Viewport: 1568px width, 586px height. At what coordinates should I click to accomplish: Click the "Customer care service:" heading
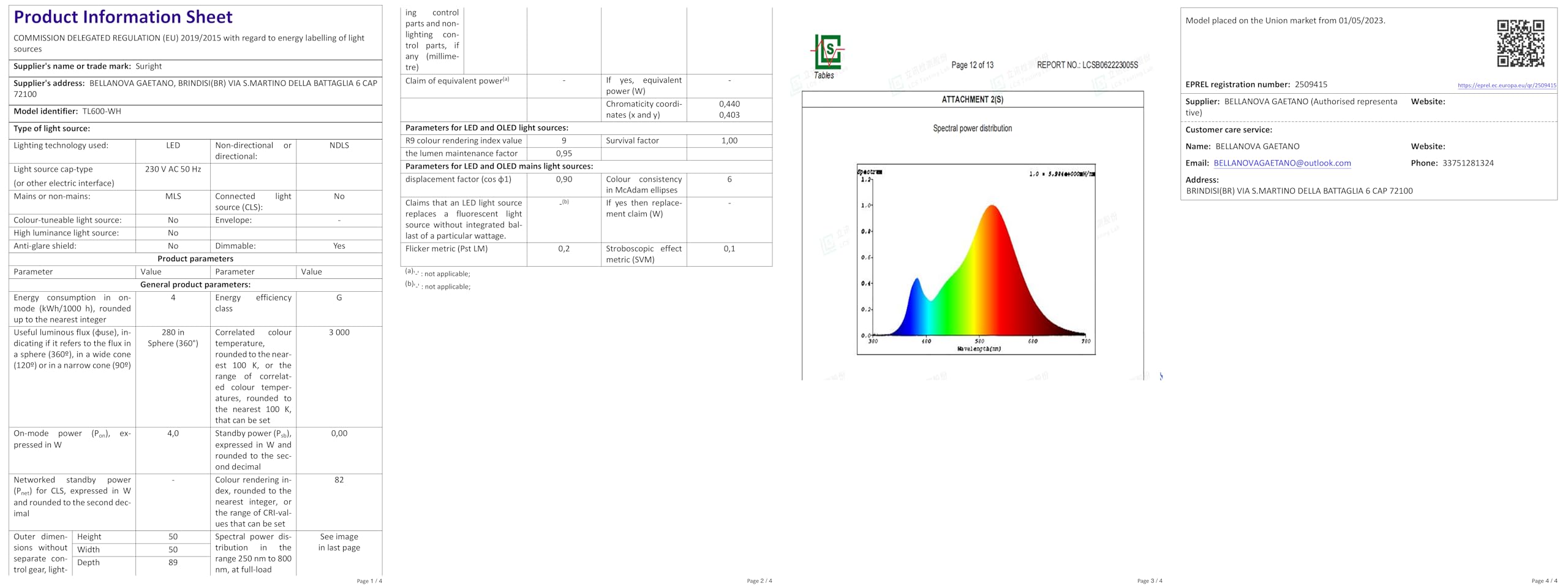(1229, 130)
